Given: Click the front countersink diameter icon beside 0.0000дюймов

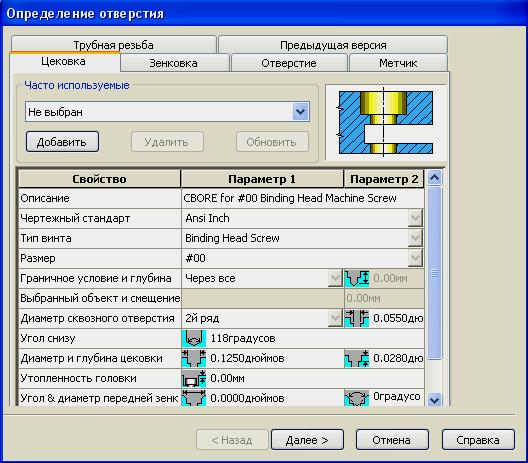Looking at the screenshot, I should tap(194, 398).
